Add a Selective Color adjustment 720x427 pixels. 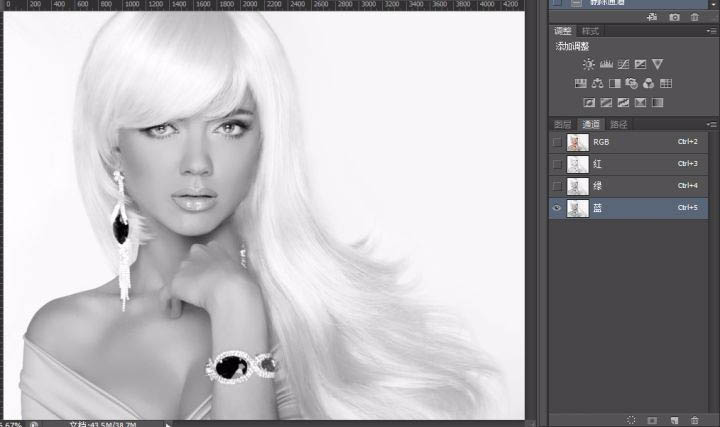tap(640, 102)
